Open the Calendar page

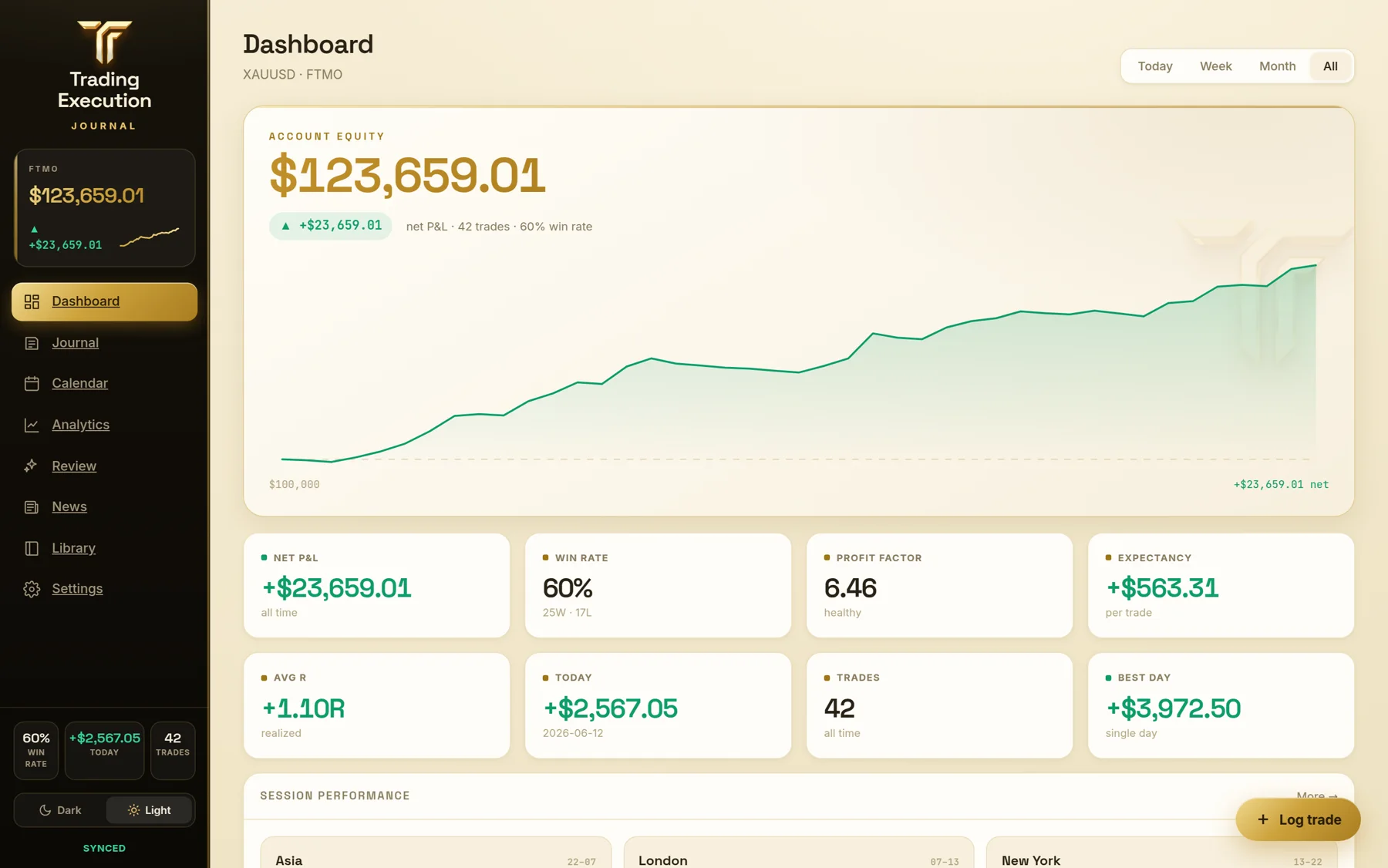(104, 383)
